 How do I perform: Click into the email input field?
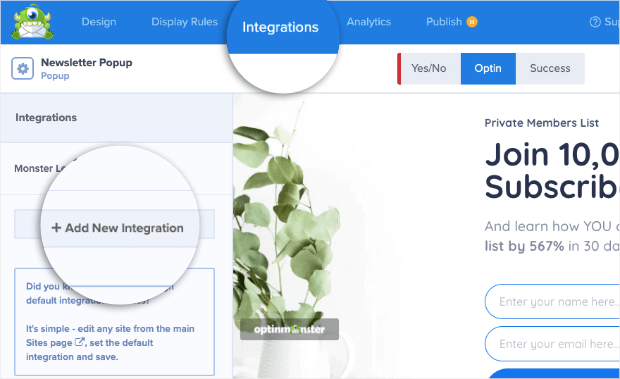[x=552, y=344]
